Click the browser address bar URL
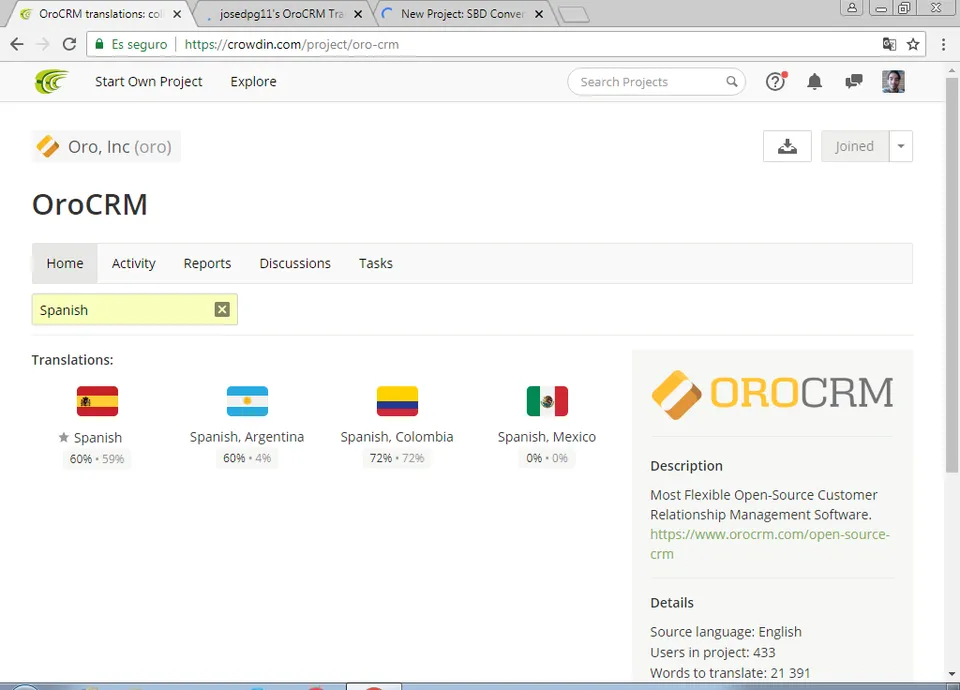The image size is (960, 690). point(291,45)
